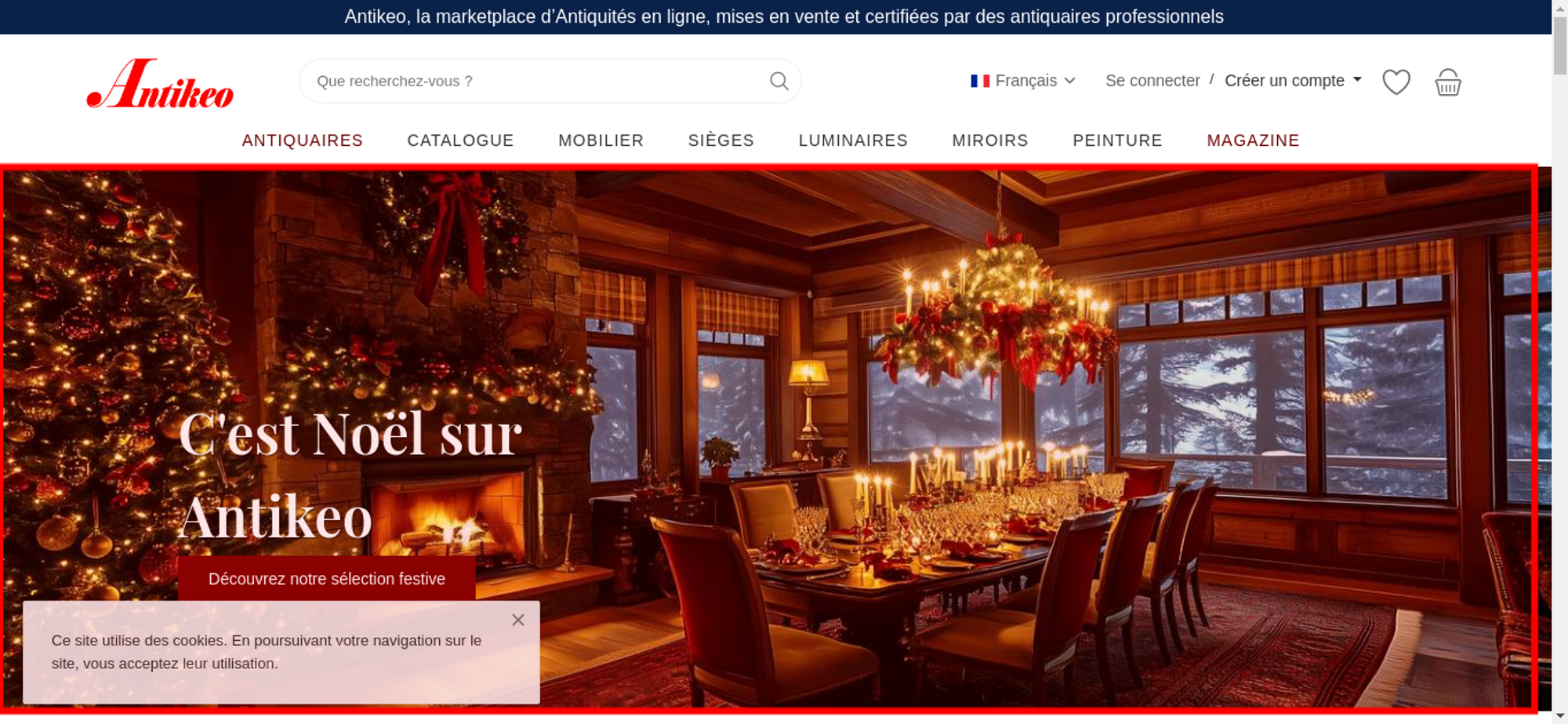Viewport: 1568px width, 724px height.
Task: Click the French flag icon
Action: (980, 81)
